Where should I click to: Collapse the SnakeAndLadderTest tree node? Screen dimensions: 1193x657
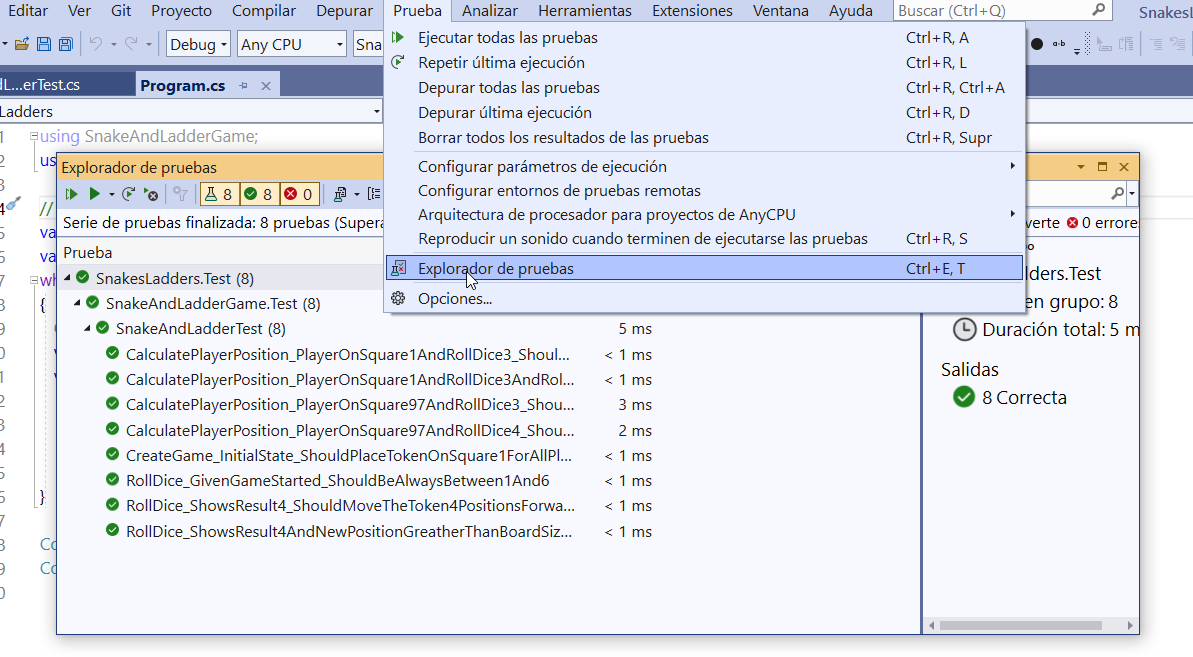(x=87, y=328)
